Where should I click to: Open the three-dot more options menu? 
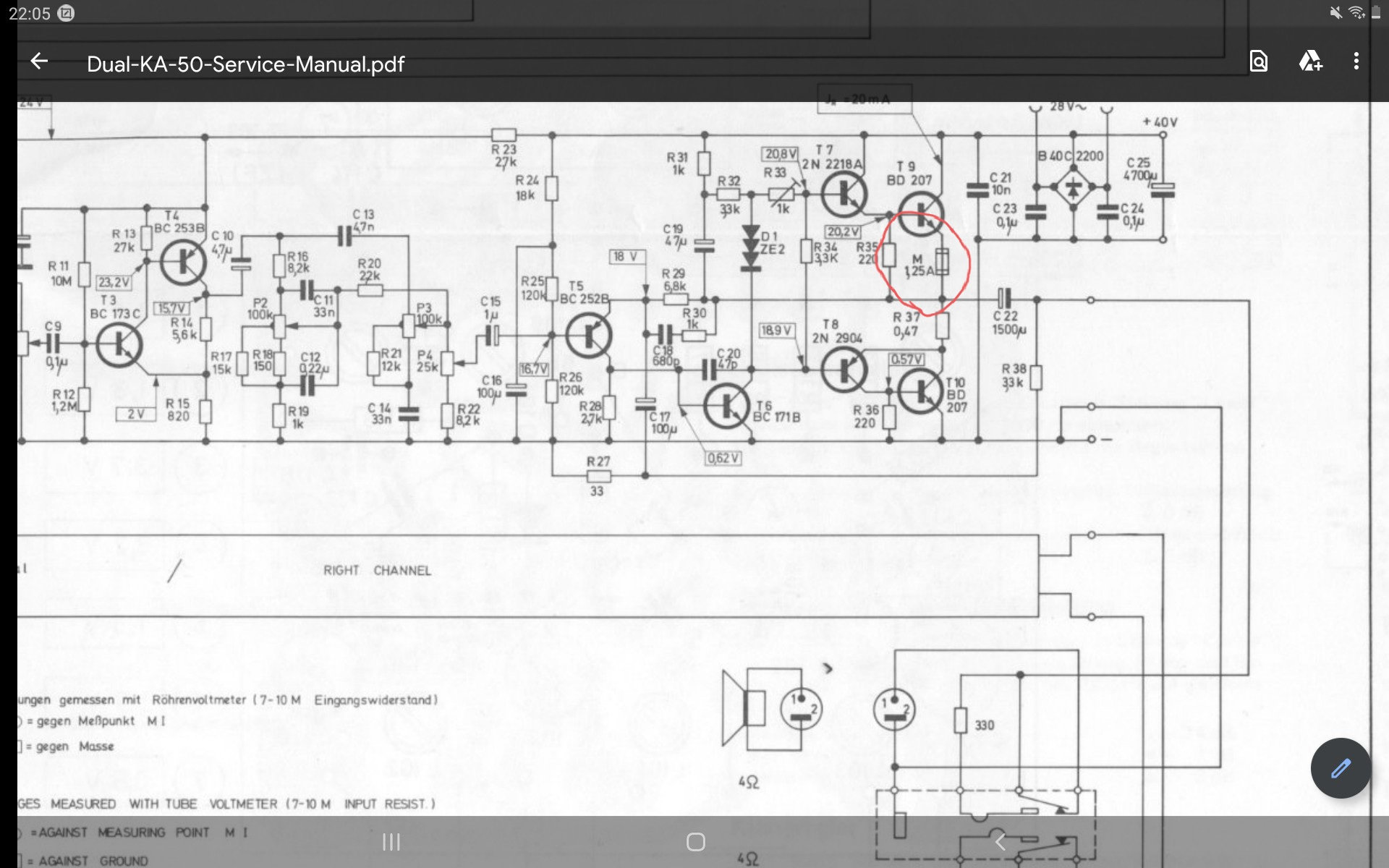pyautogui.click(x=1356, y=62)
